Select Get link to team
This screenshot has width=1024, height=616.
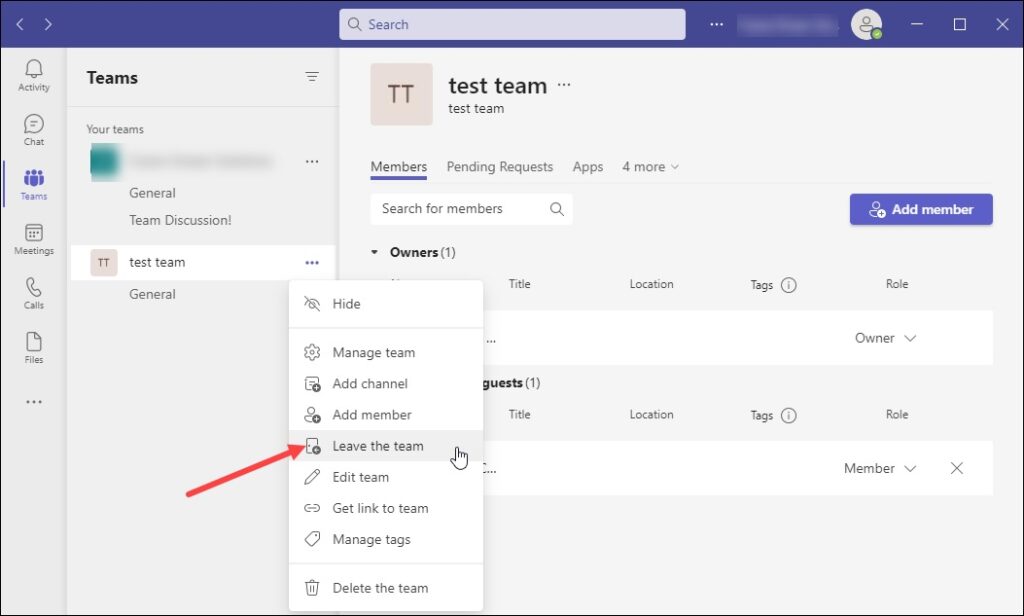point(381,508)
